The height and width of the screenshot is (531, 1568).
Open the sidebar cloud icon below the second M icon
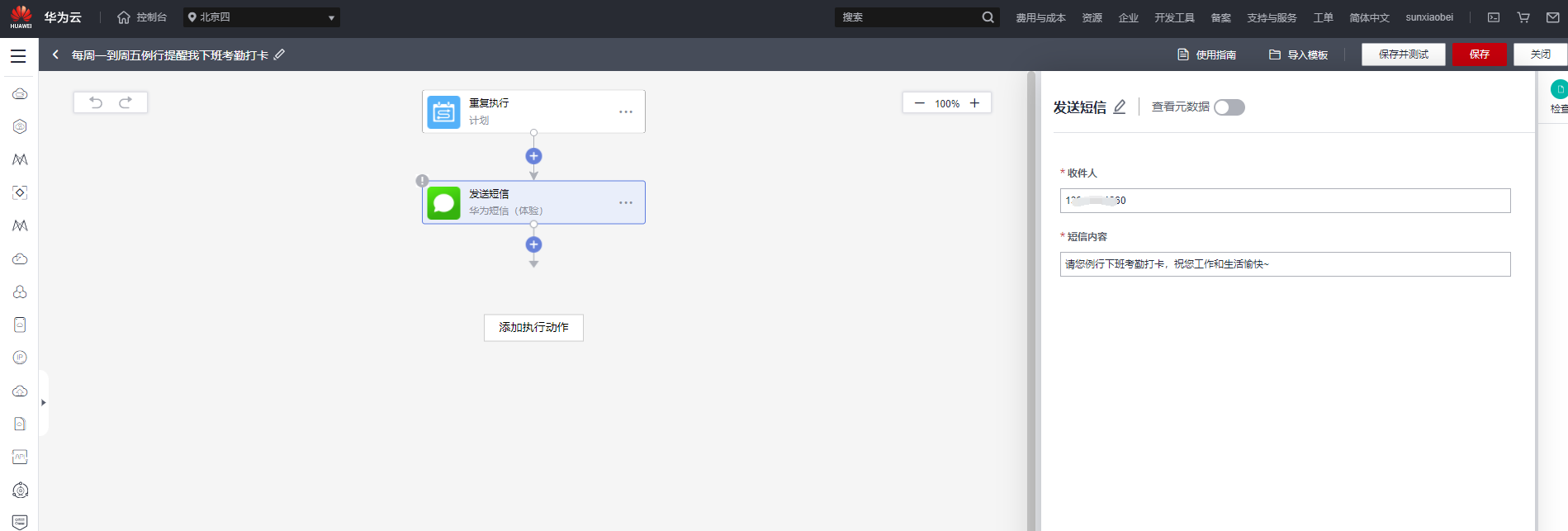point(20,258)
